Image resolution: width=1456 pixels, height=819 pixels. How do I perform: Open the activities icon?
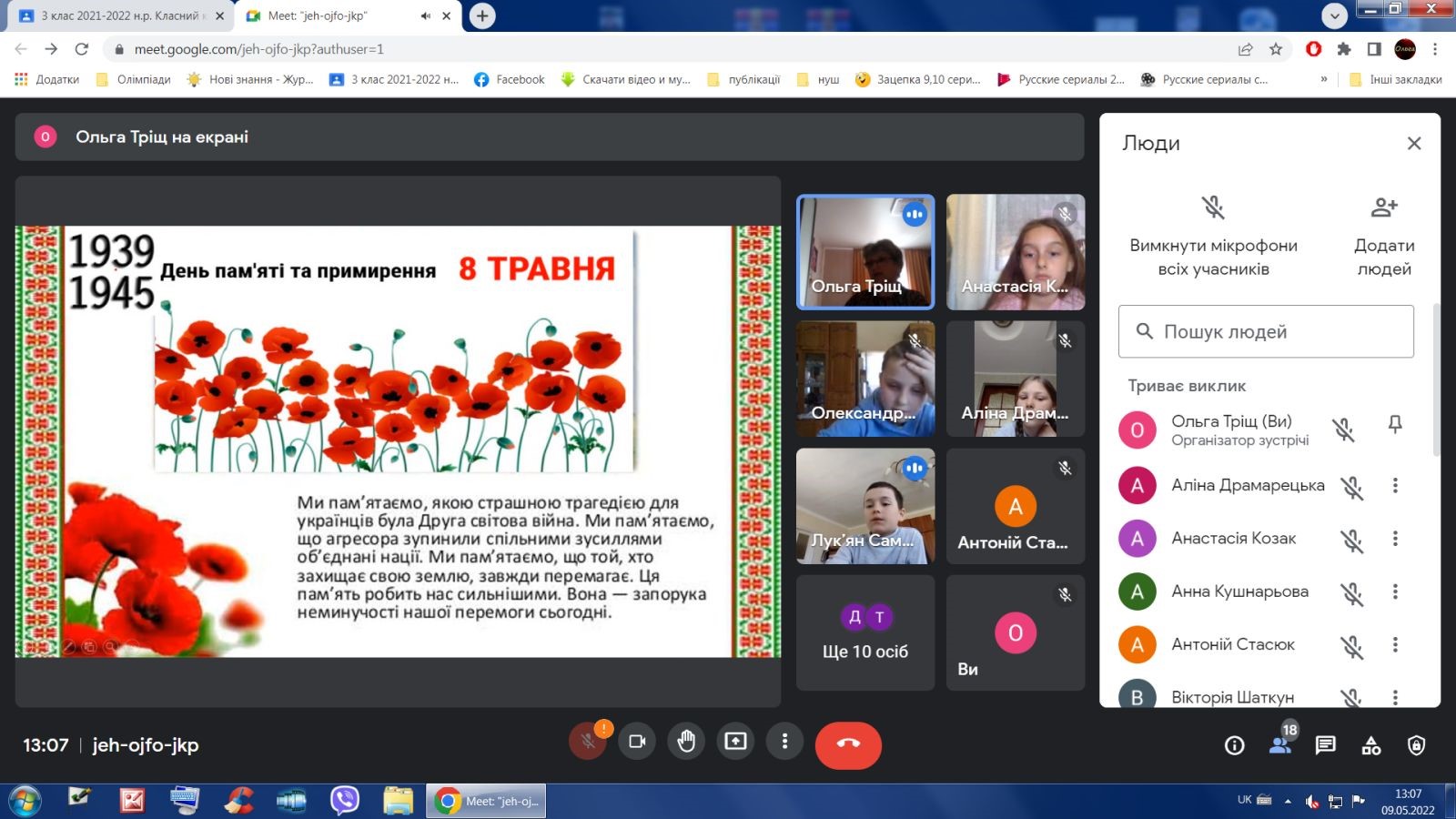1370,745
